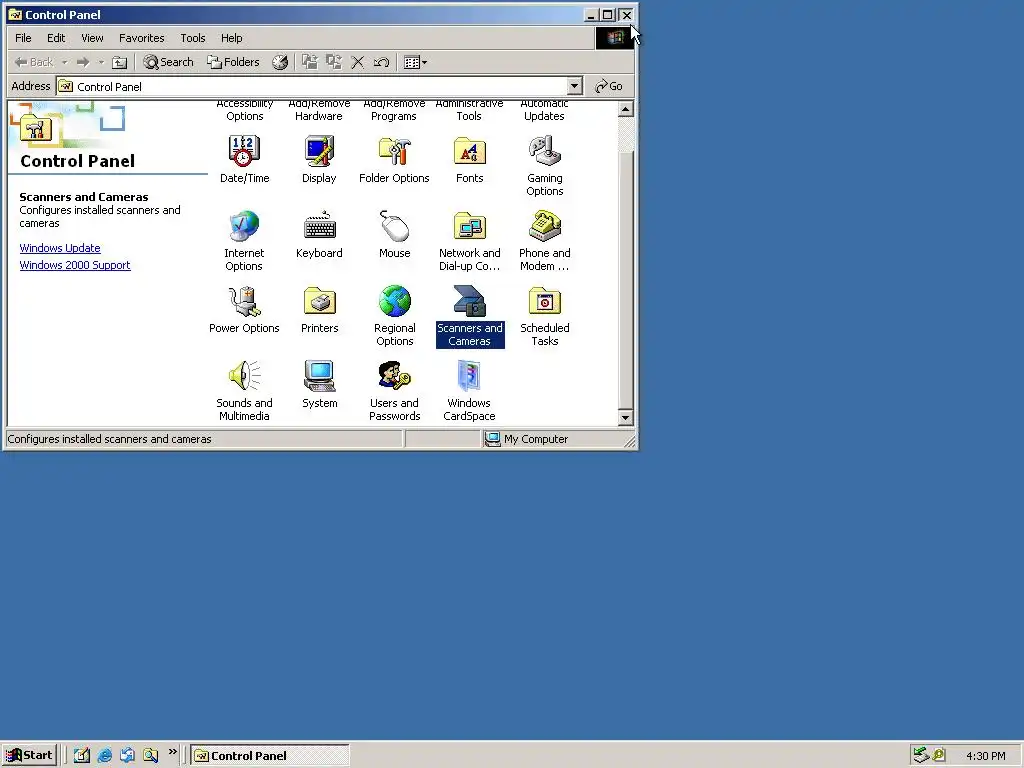Click the Forward arrow toolbar button
Screen dimensions: 1024x768
83,62
